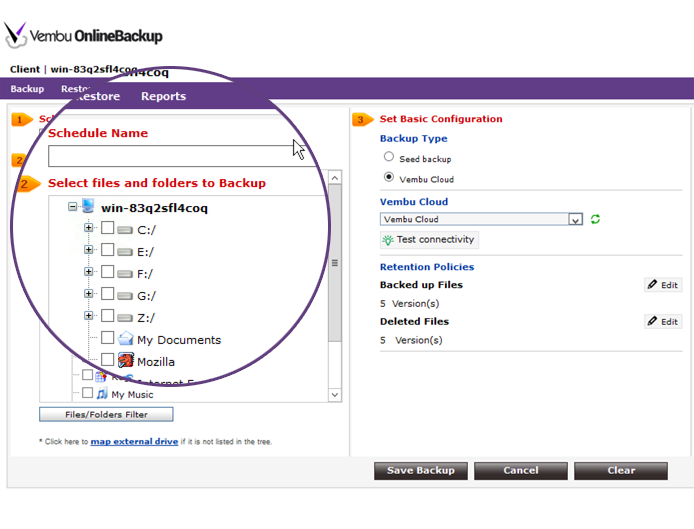Open the Reports menu

coord(163,96)
